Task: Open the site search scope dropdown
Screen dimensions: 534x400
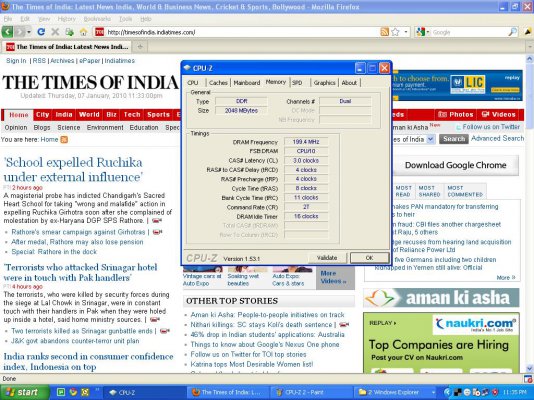Action: point(430,139)
